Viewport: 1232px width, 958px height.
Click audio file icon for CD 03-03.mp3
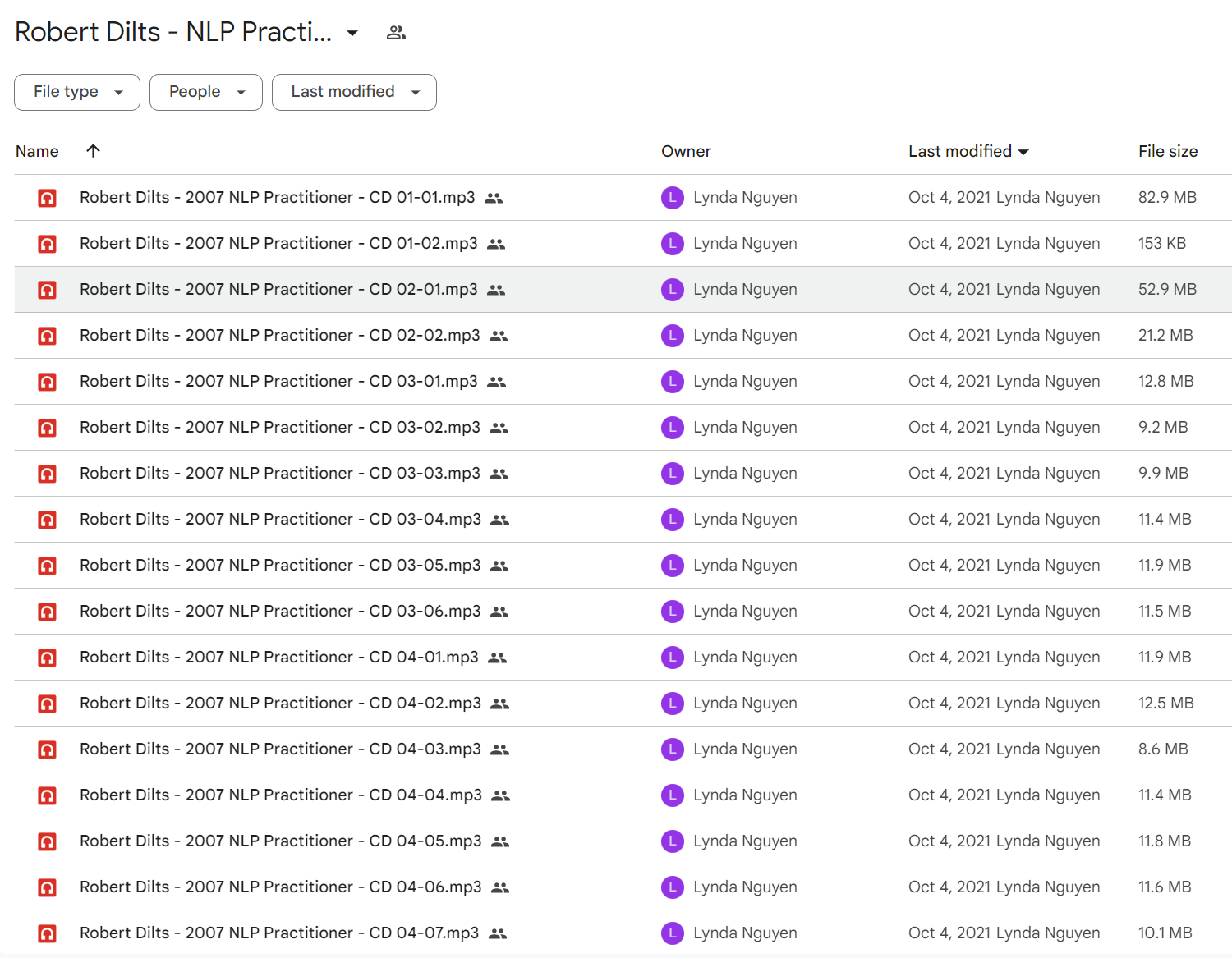48,474
